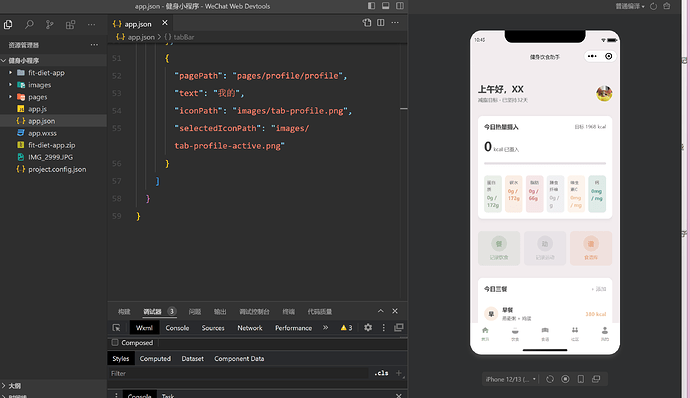
Task: Click the warnings count badge
Action: (346, 328)
